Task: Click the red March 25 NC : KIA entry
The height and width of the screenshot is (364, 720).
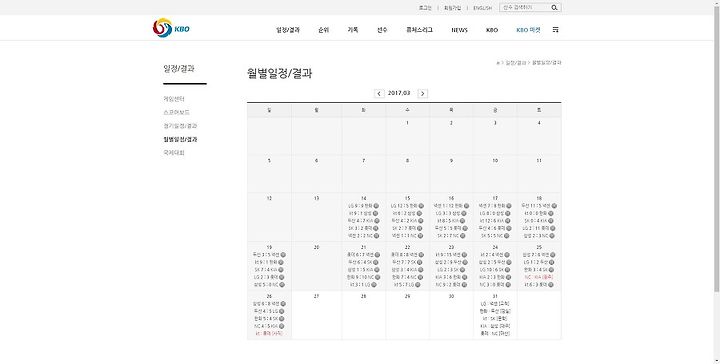Action: [539, 277]
